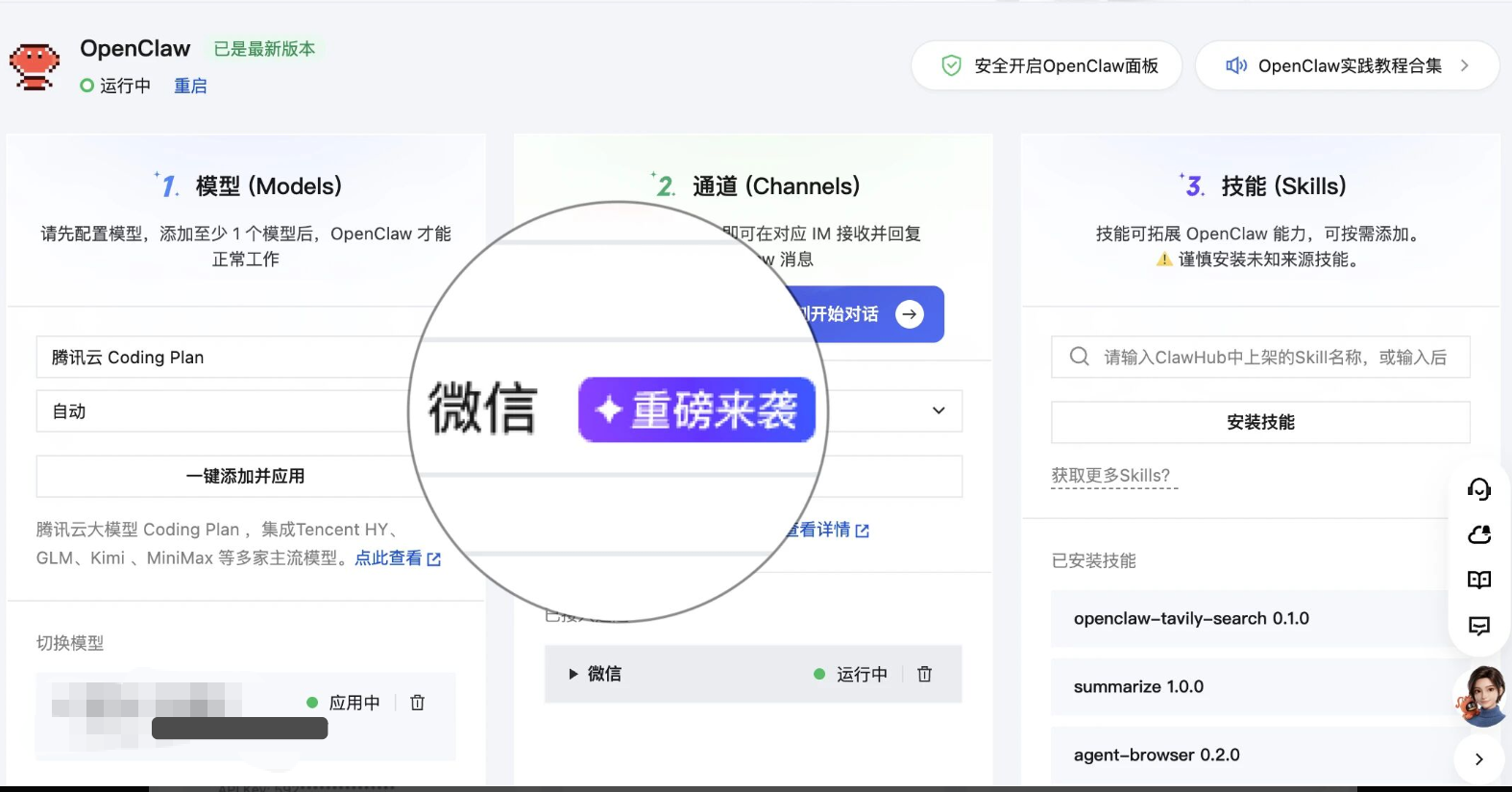Click the 应用中 status of model
1512x792 pixels.
[344, 703]
